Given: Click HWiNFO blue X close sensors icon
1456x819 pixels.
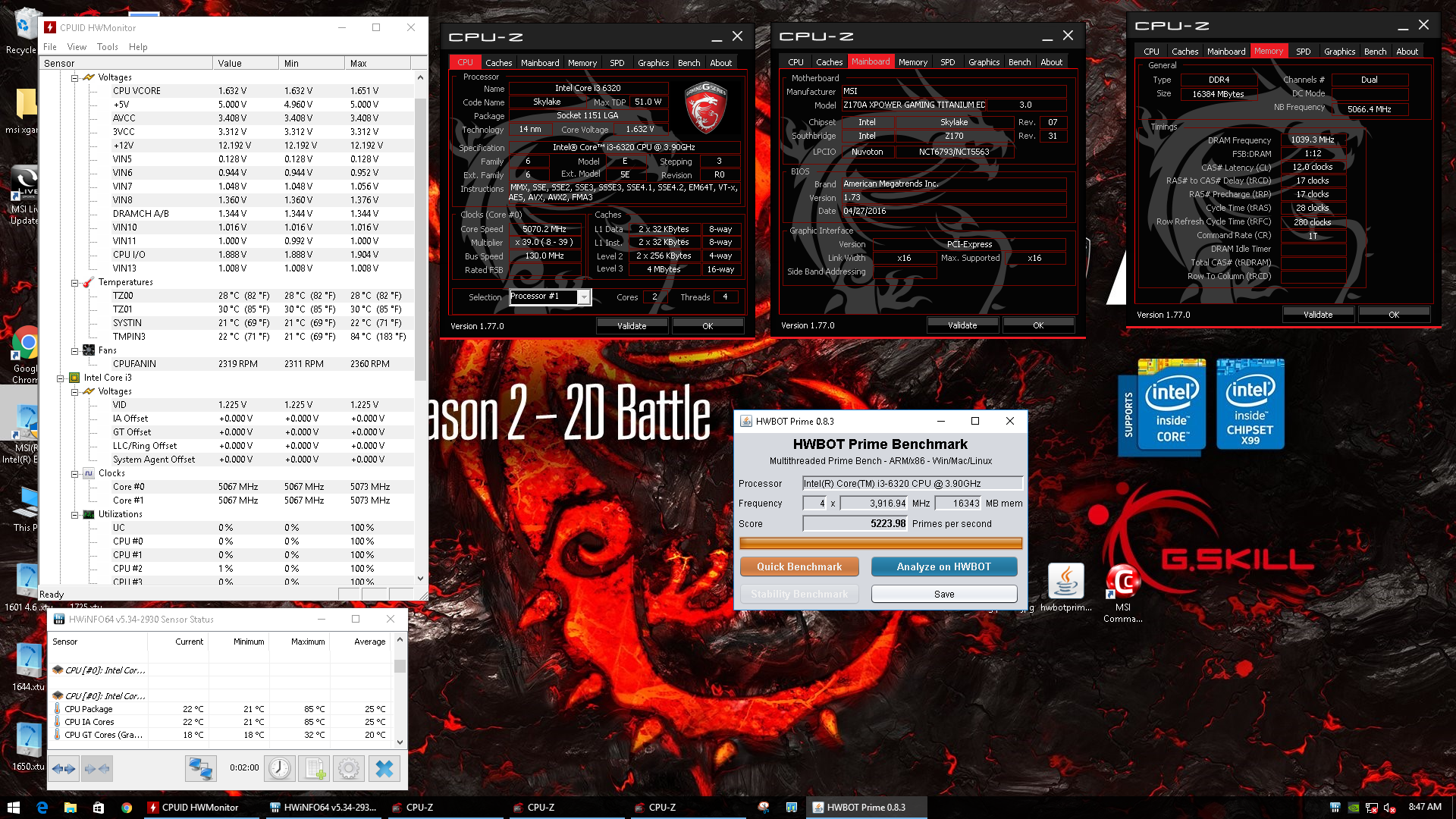Looking at the screenshot, I should (384, 769).
